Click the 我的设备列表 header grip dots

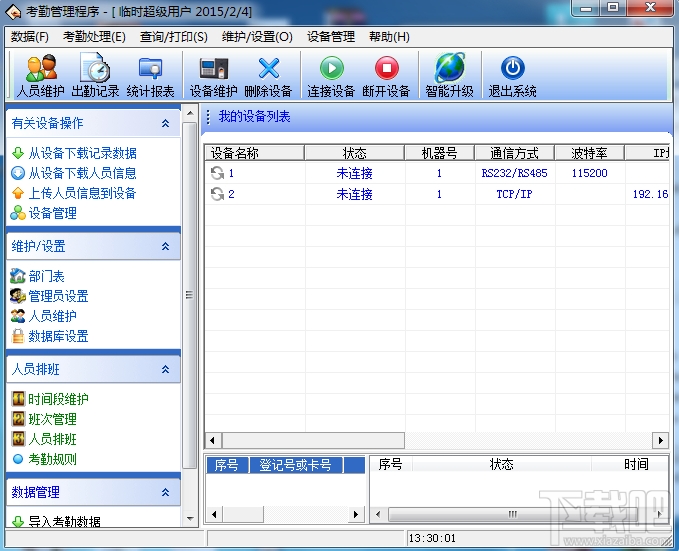pyautogui.click(x=208, y=117)
